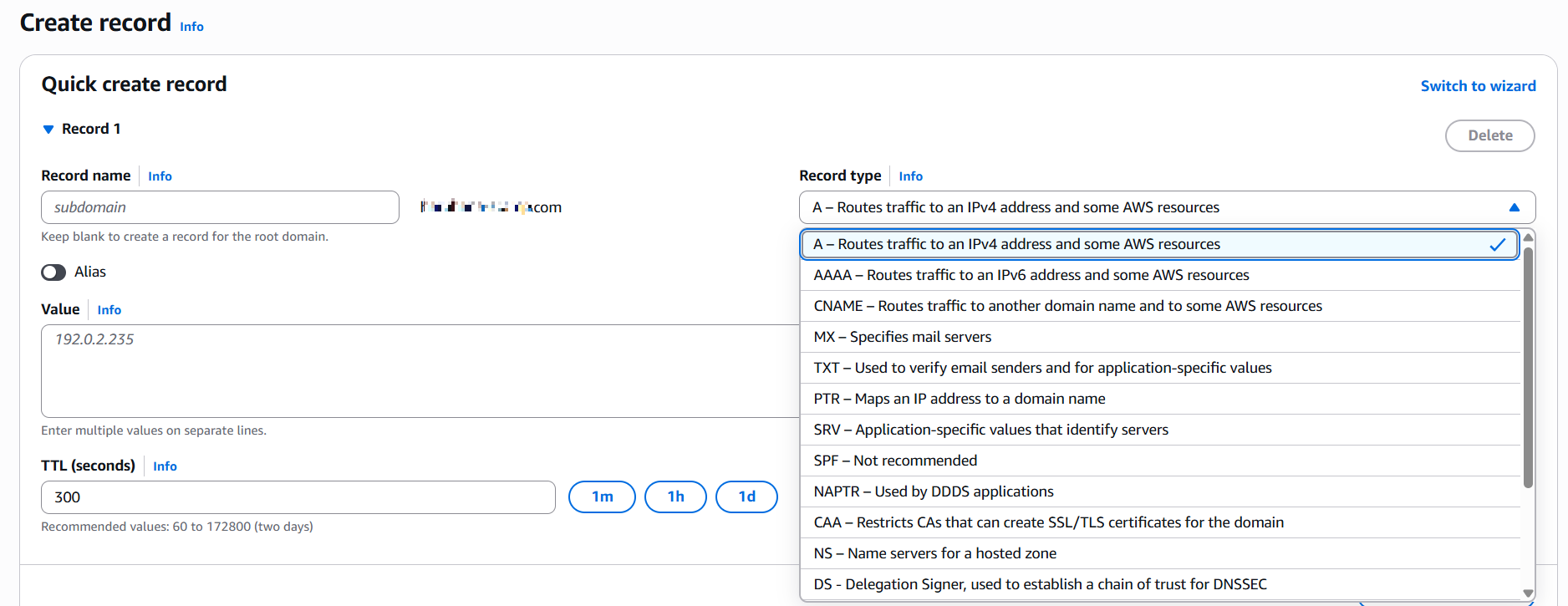Set TTL with the 1d button

tap(746, 497)
